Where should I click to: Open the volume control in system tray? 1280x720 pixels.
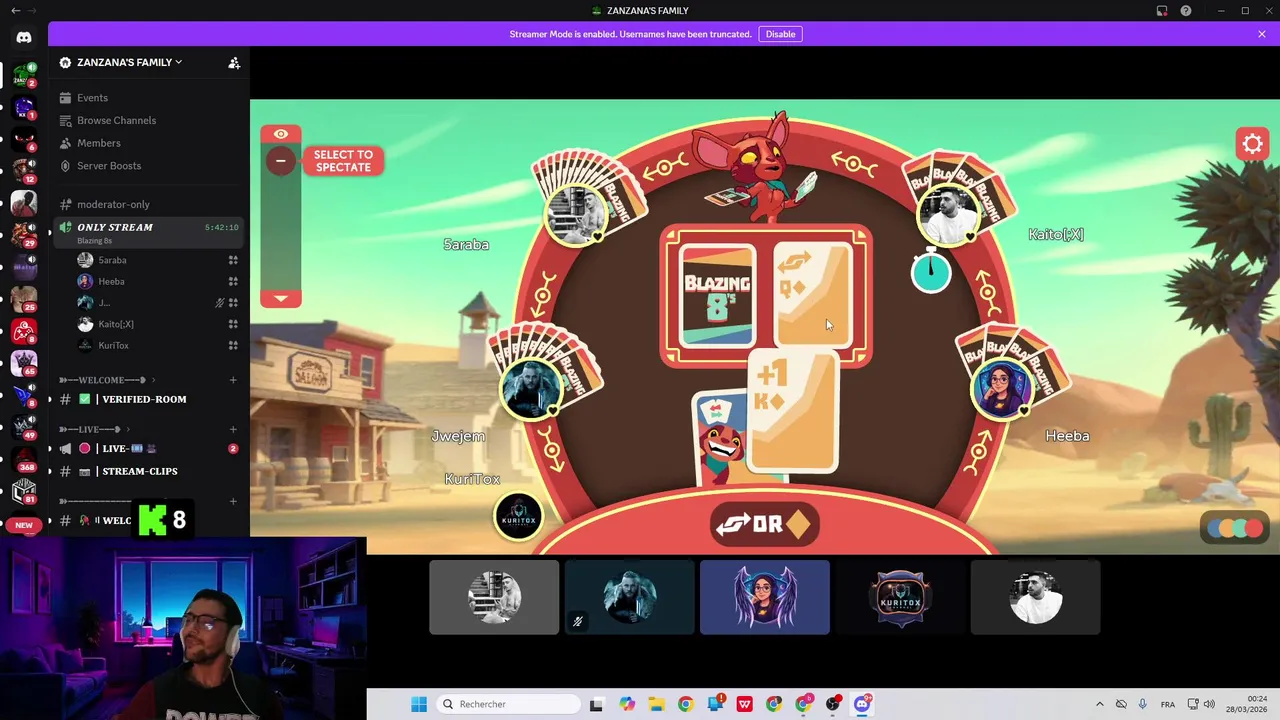pyautogui.click(x=1210, y=704)
